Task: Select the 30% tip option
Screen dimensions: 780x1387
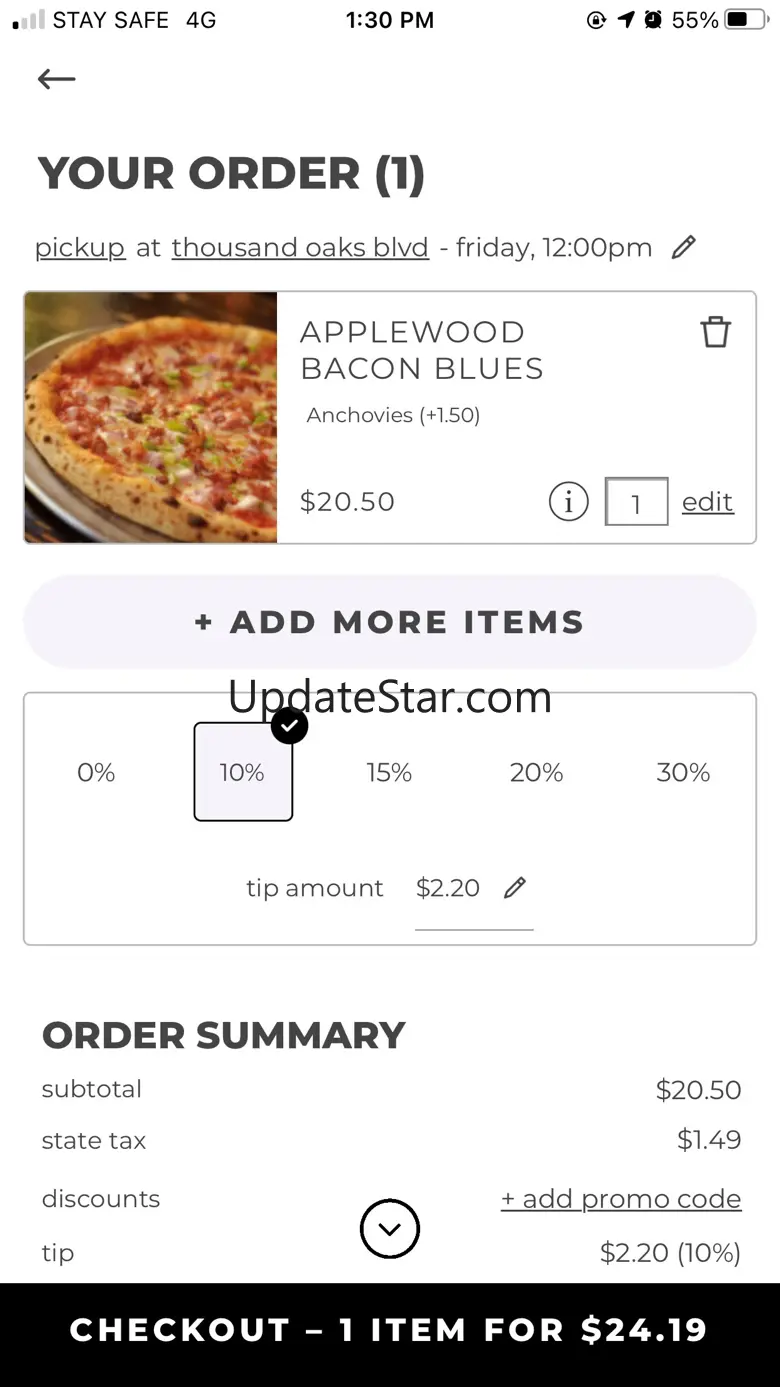Action: coord(683,772)
